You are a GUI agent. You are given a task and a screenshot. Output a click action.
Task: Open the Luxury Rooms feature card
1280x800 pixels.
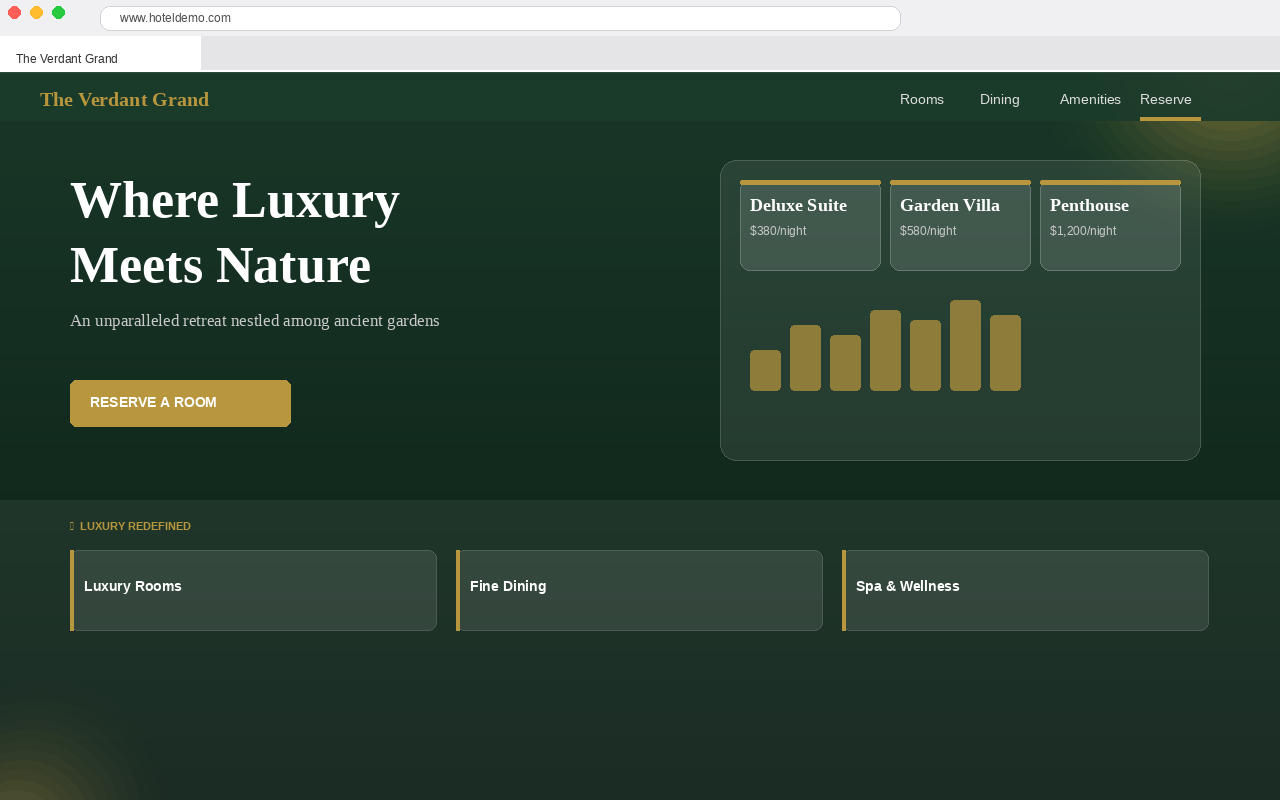(253, 590)
